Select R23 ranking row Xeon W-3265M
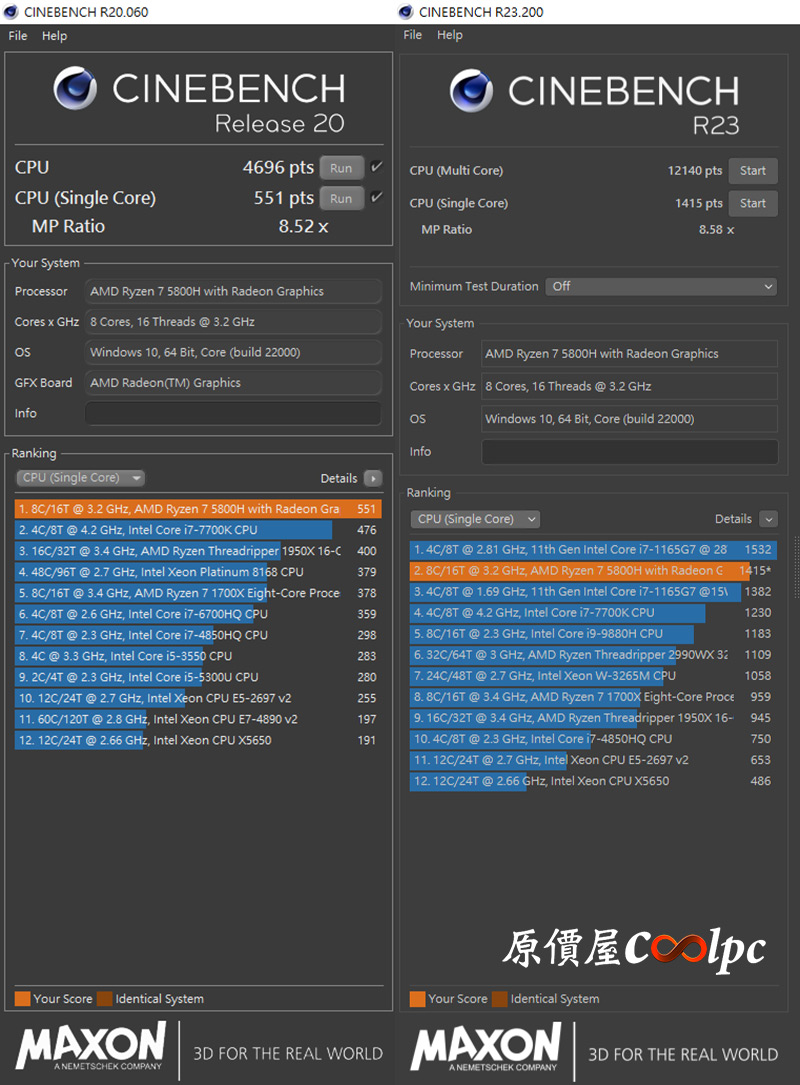 coord(593,676)
